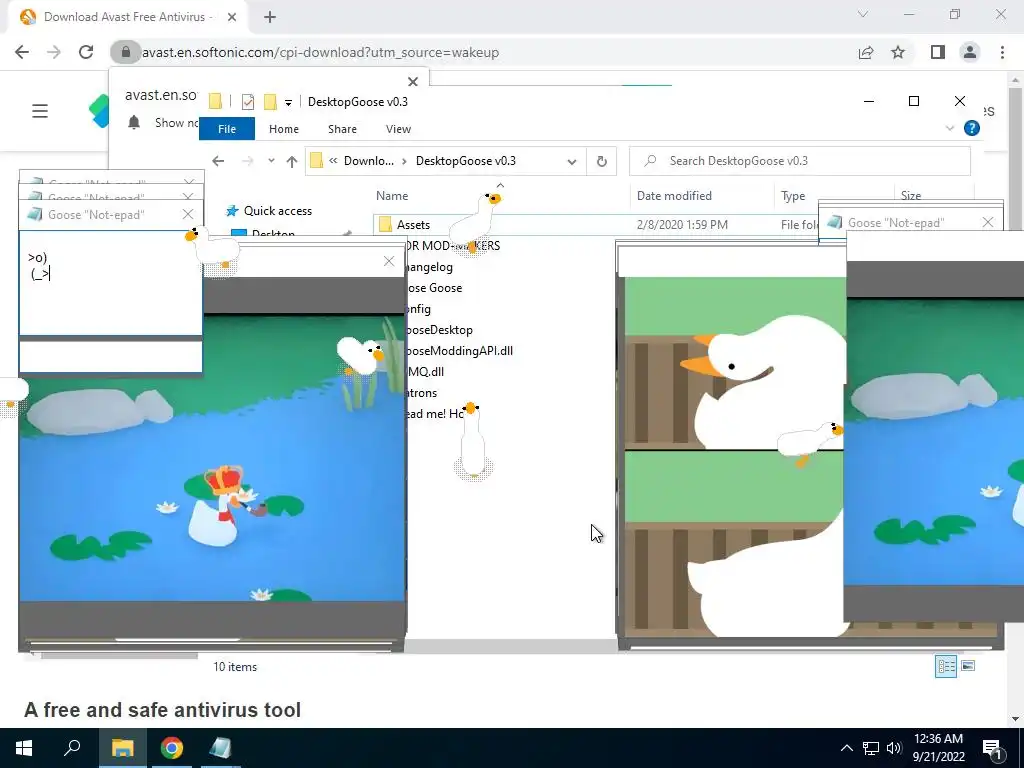Close the goose pond image window
Screen dimensions: 1024x768
(x=389, y=262)
